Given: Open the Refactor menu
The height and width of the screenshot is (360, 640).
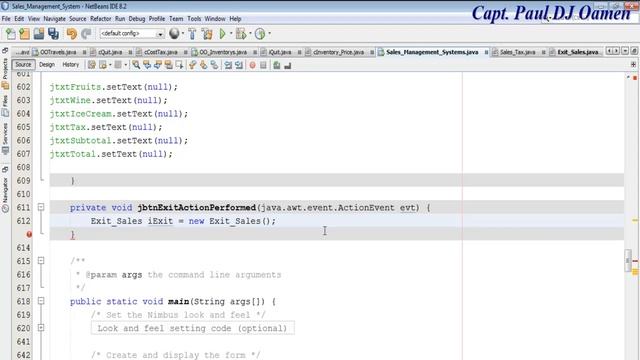Looking at the screenshot, I should 100,19.
